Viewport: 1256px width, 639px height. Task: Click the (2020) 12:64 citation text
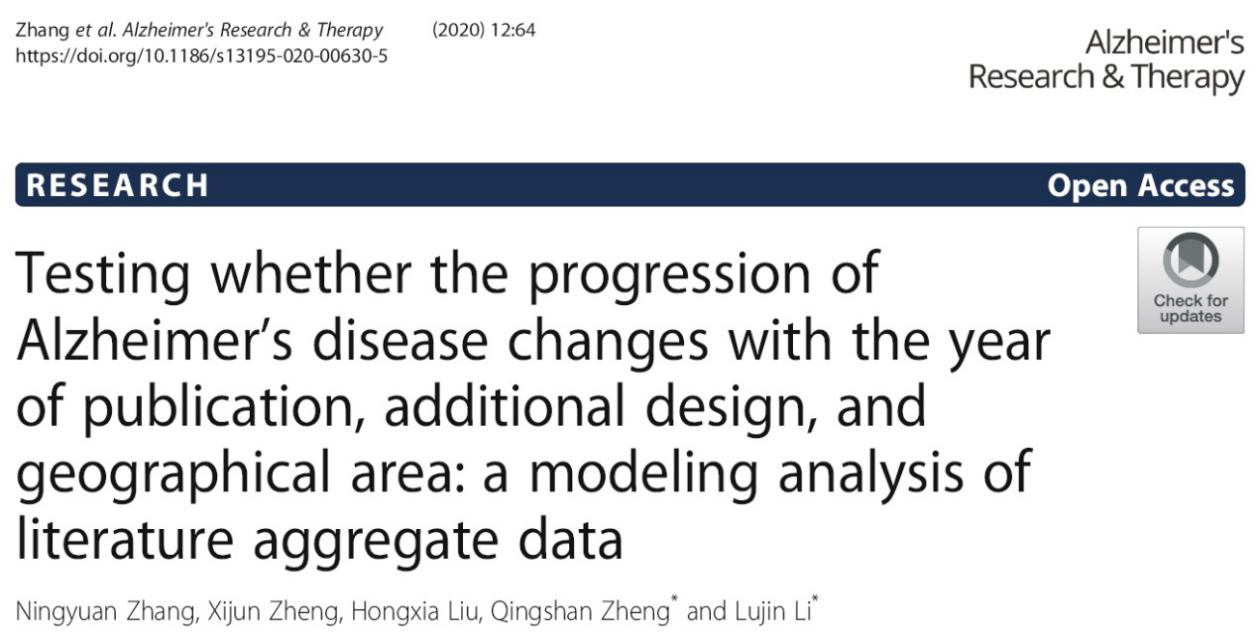484,30
